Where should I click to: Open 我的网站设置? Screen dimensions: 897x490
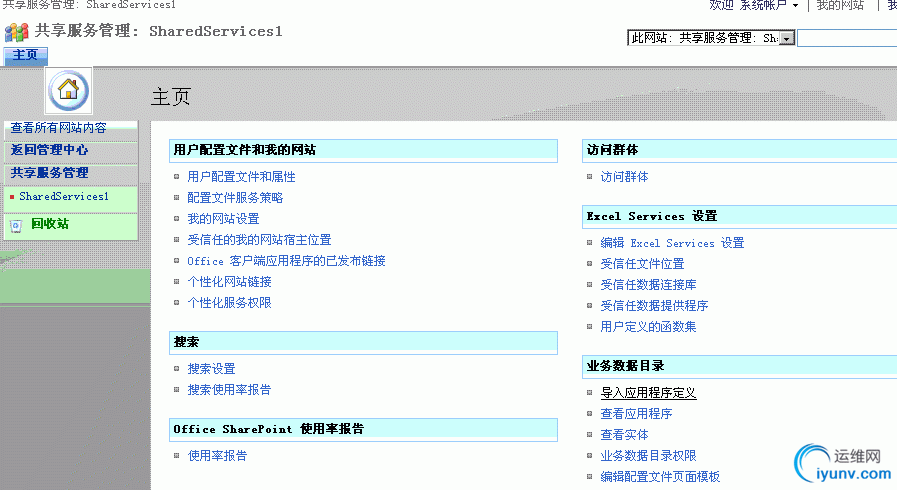[223, 218]
